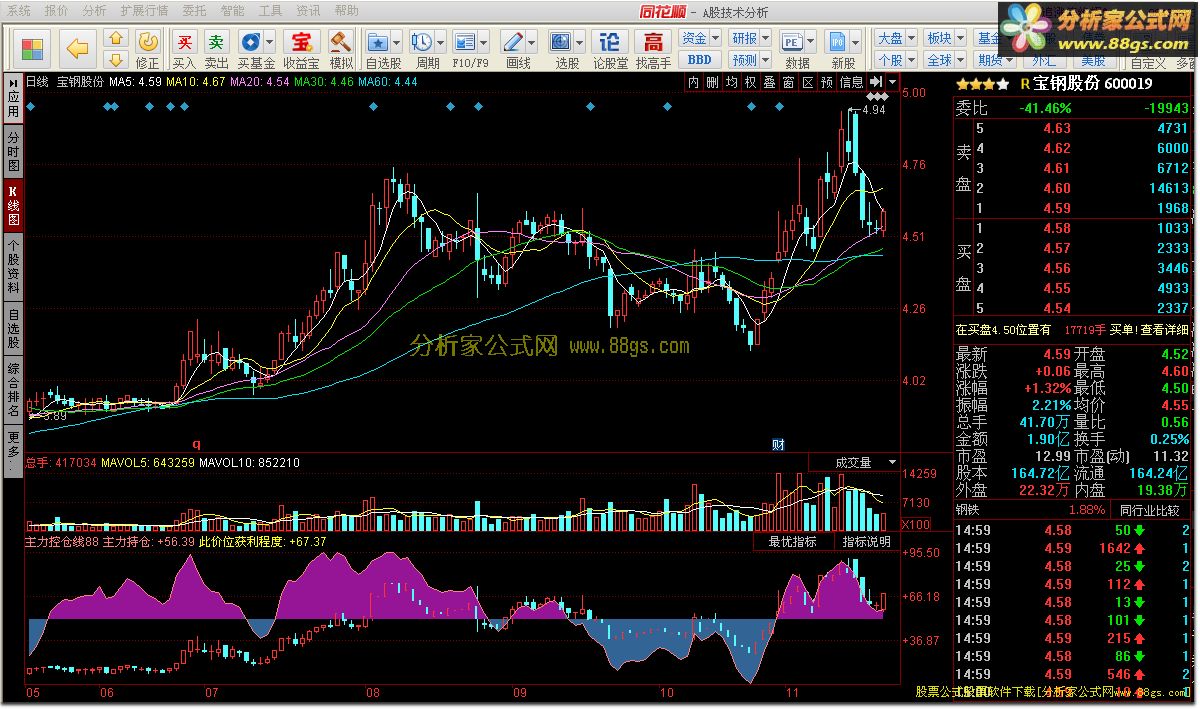Expand the dropdown arrow after the 信息 toggle
The width and height of the screenshot is (1200, 709).
point(892,82)
